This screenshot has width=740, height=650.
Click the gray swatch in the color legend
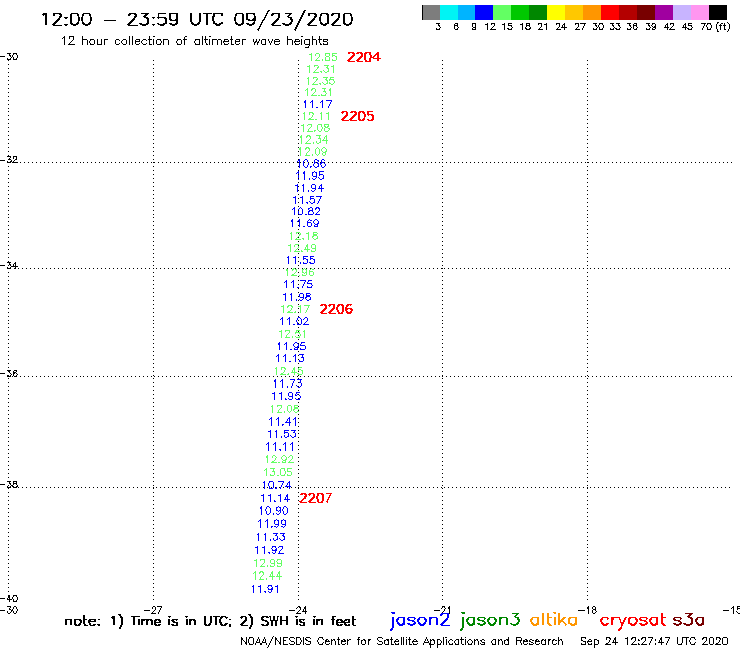(x=431, y=12)
